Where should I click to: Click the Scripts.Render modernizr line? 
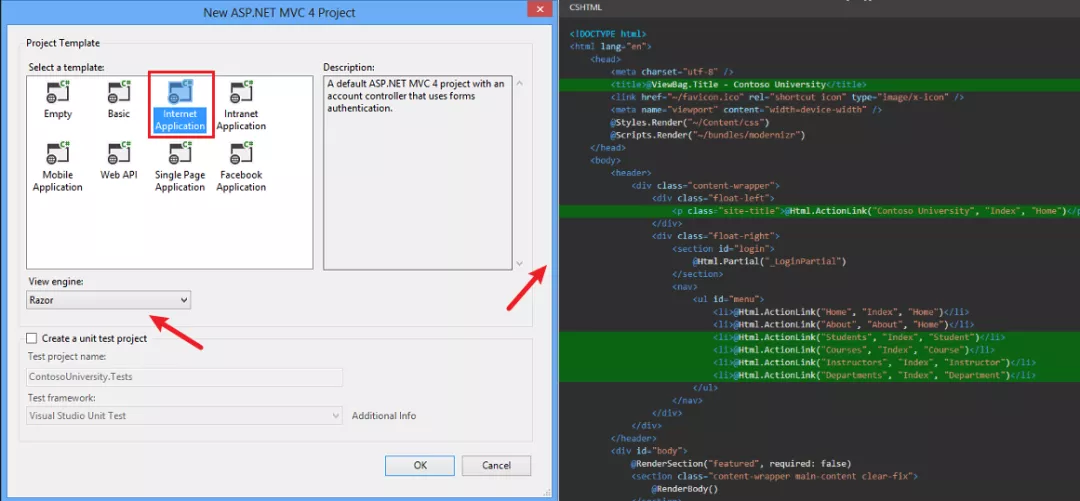(x=707, y=135)
